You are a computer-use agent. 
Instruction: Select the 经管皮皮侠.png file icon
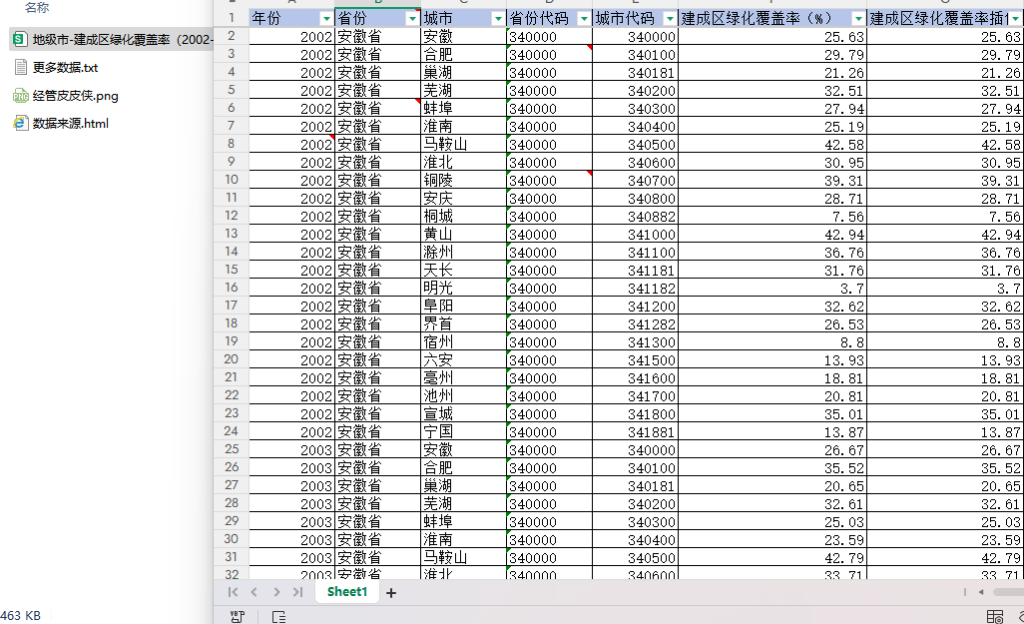[x=20, y=96]
